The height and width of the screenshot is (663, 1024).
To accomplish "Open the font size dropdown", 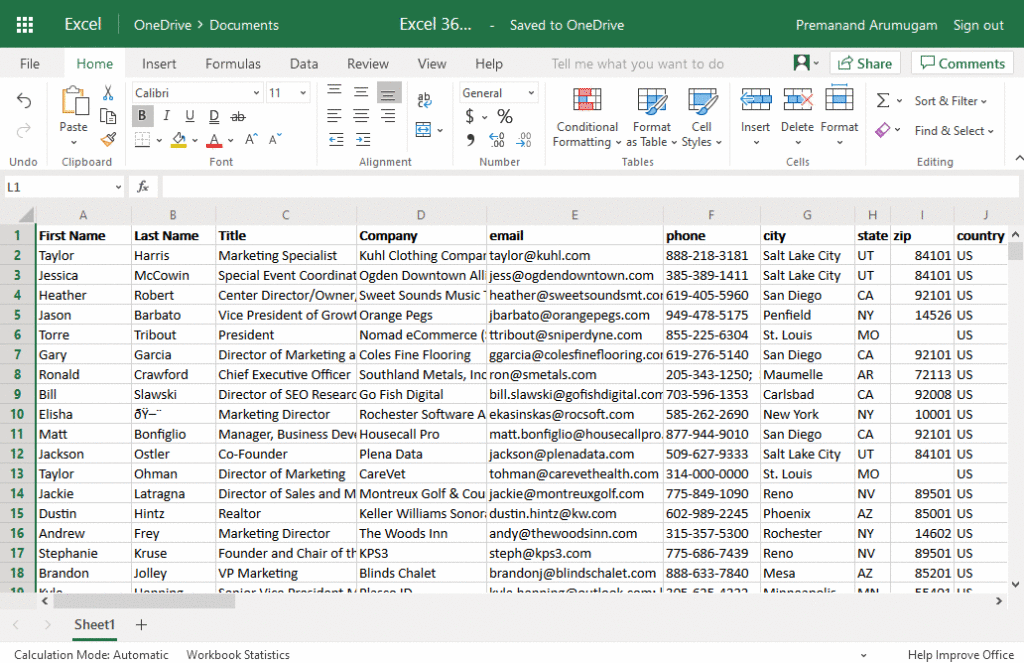I will click(x=303, y=93).
